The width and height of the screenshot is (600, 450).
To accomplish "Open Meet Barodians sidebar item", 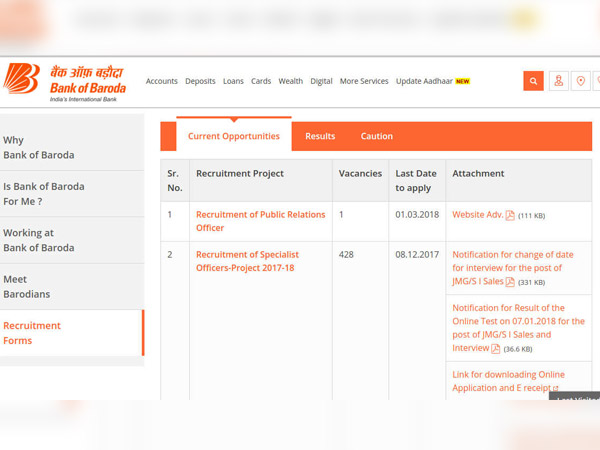I will [72, 287].
